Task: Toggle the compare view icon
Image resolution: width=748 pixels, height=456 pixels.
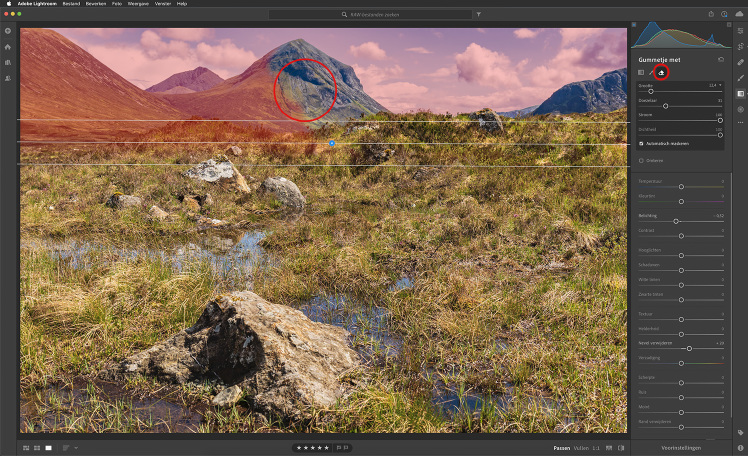Action: click(609, 448)
